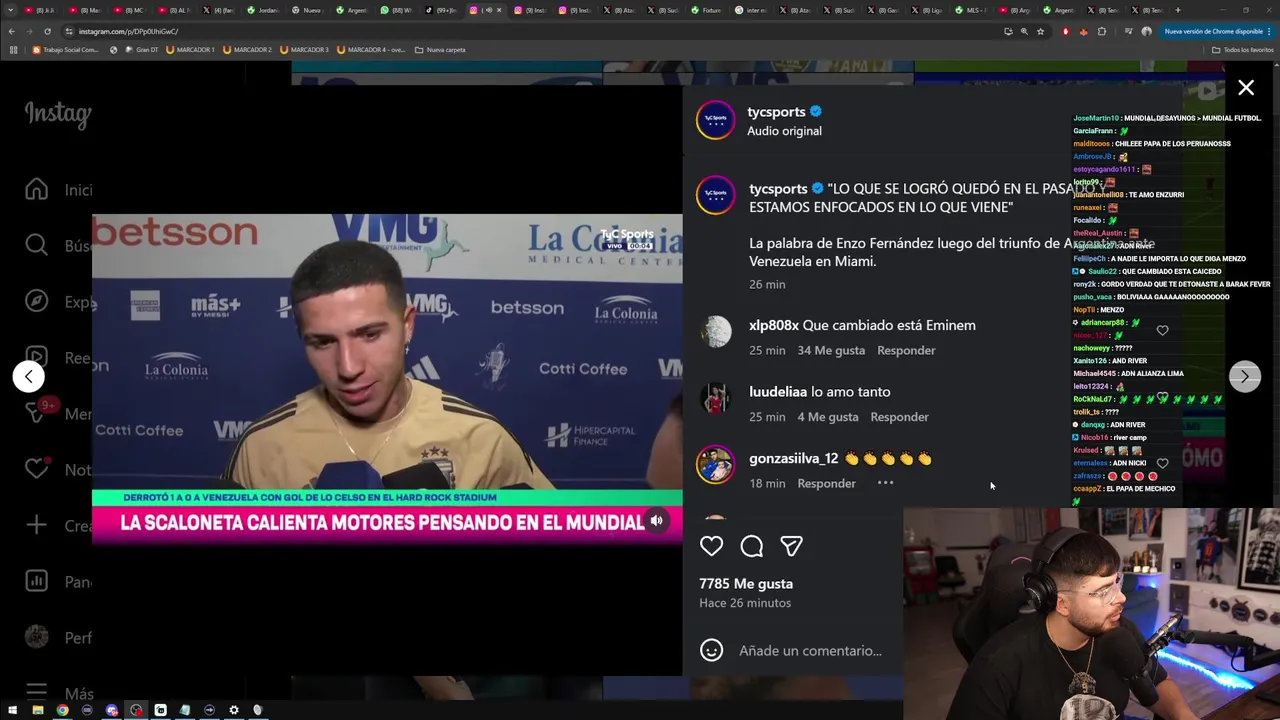Viewport: 1280px width, 720px height.
Task: Open the 'MARCADOR 2' bookmark
Action: 247,49
